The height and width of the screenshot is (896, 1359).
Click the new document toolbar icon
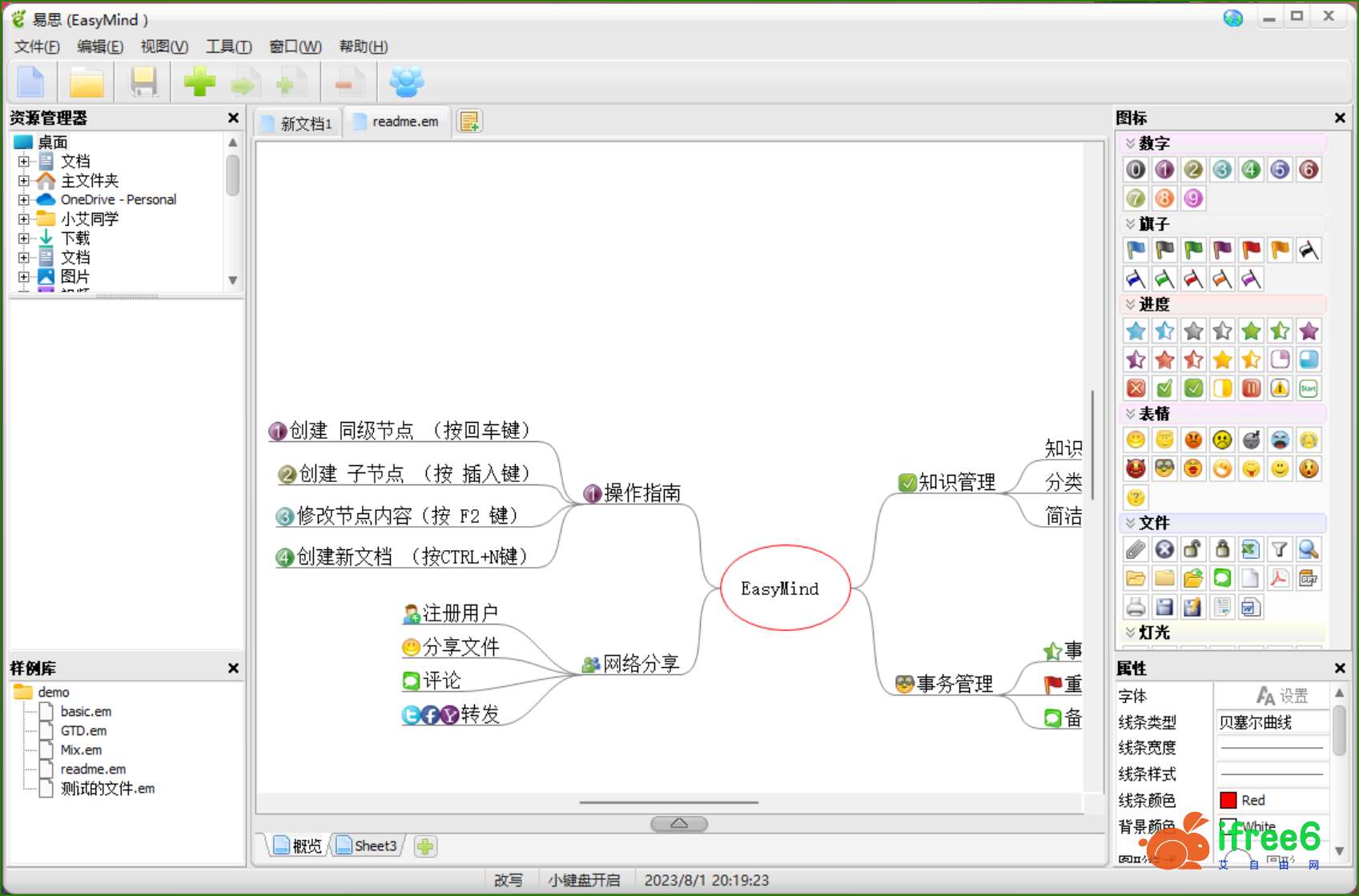[31, 82]
